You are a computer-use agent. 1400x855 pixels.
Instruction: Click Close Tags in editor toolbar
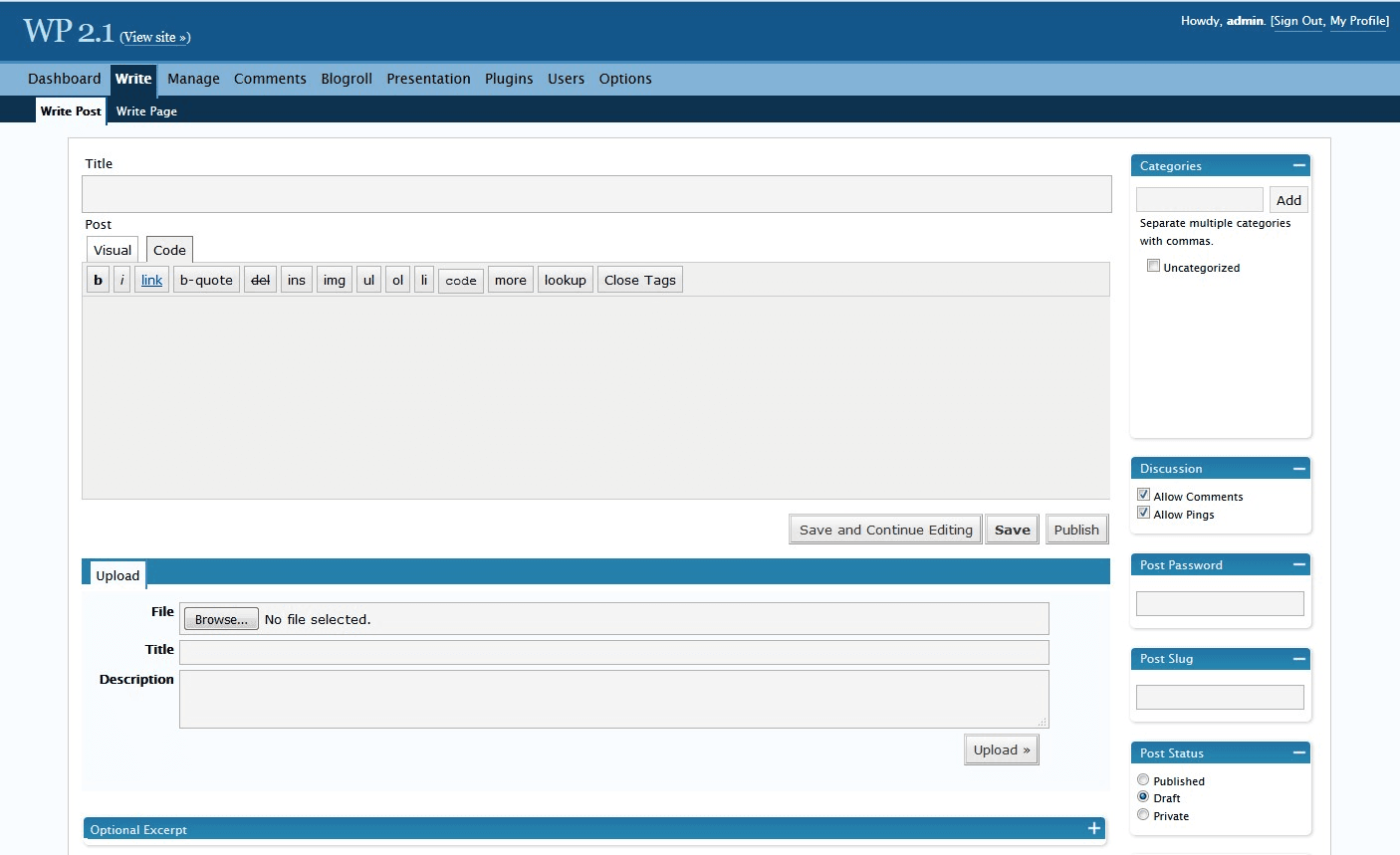point(640,280)
